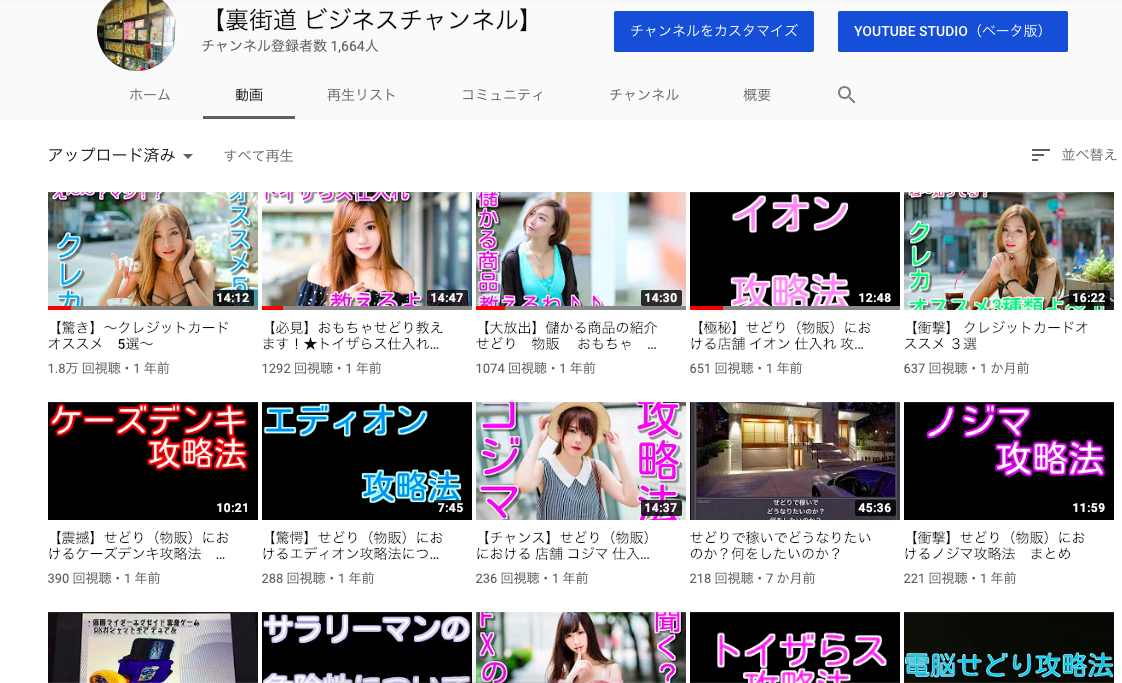Play the 45:36 house video thumbnail
Image resolution: width=1122 pixels, height=683 pixels.
coord(795,461)
